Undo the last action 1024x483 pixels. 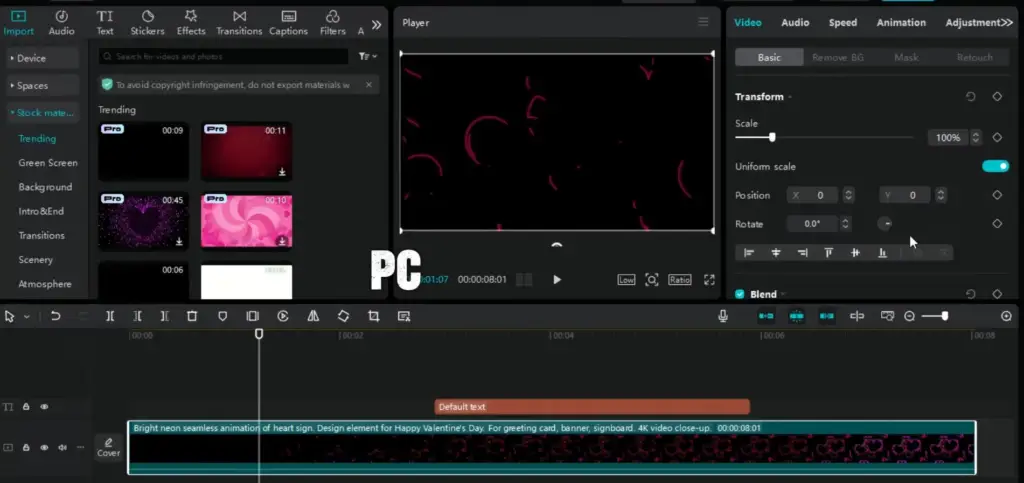point(55,316)
